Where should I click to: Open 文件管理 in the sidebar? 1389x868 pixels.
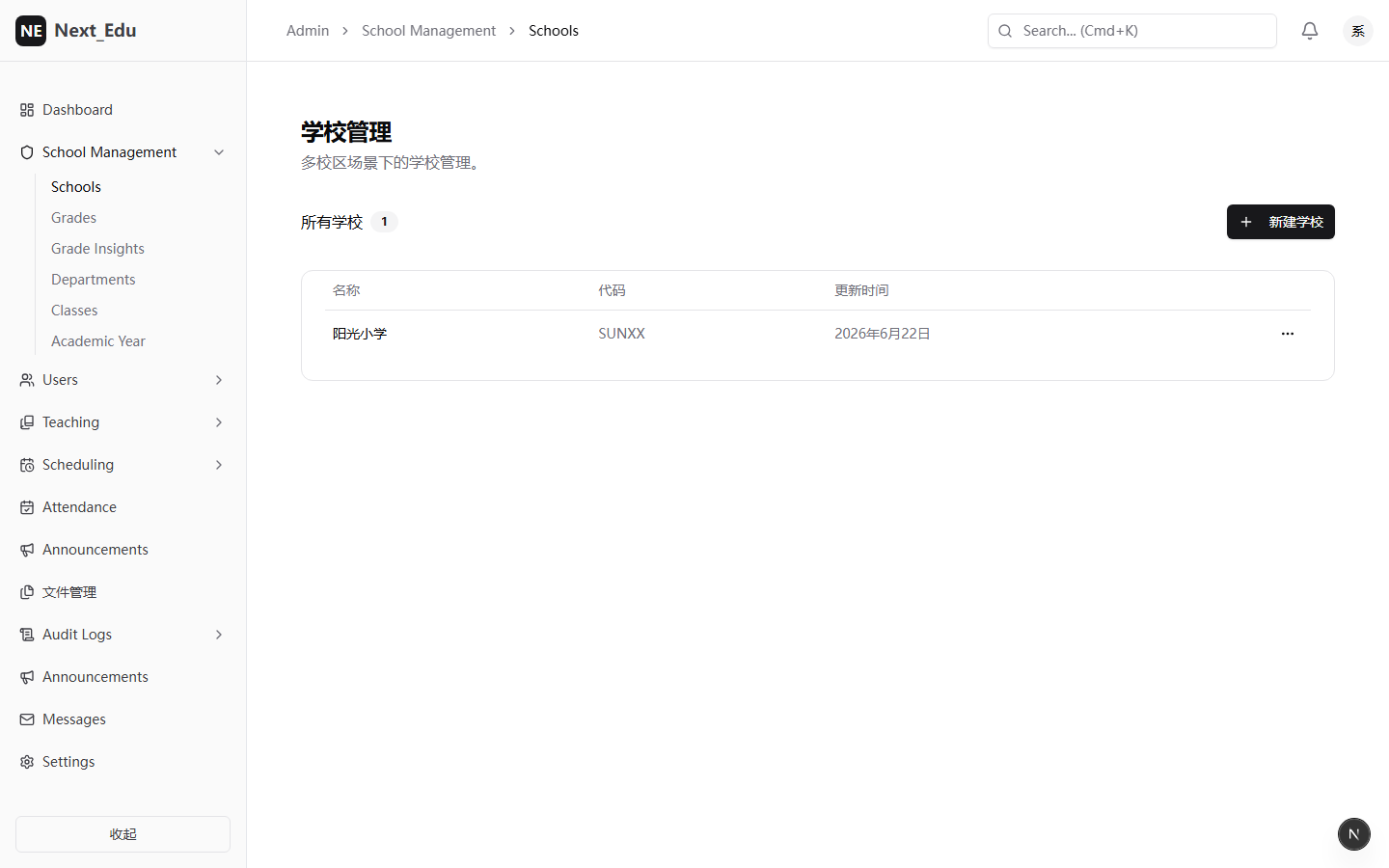[123, 592]
